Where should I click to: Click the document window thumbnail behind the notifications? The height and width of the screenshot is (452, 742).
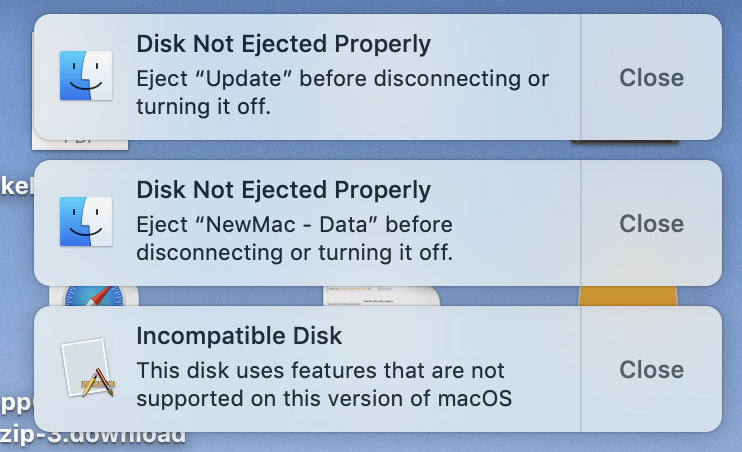[380, 296]
